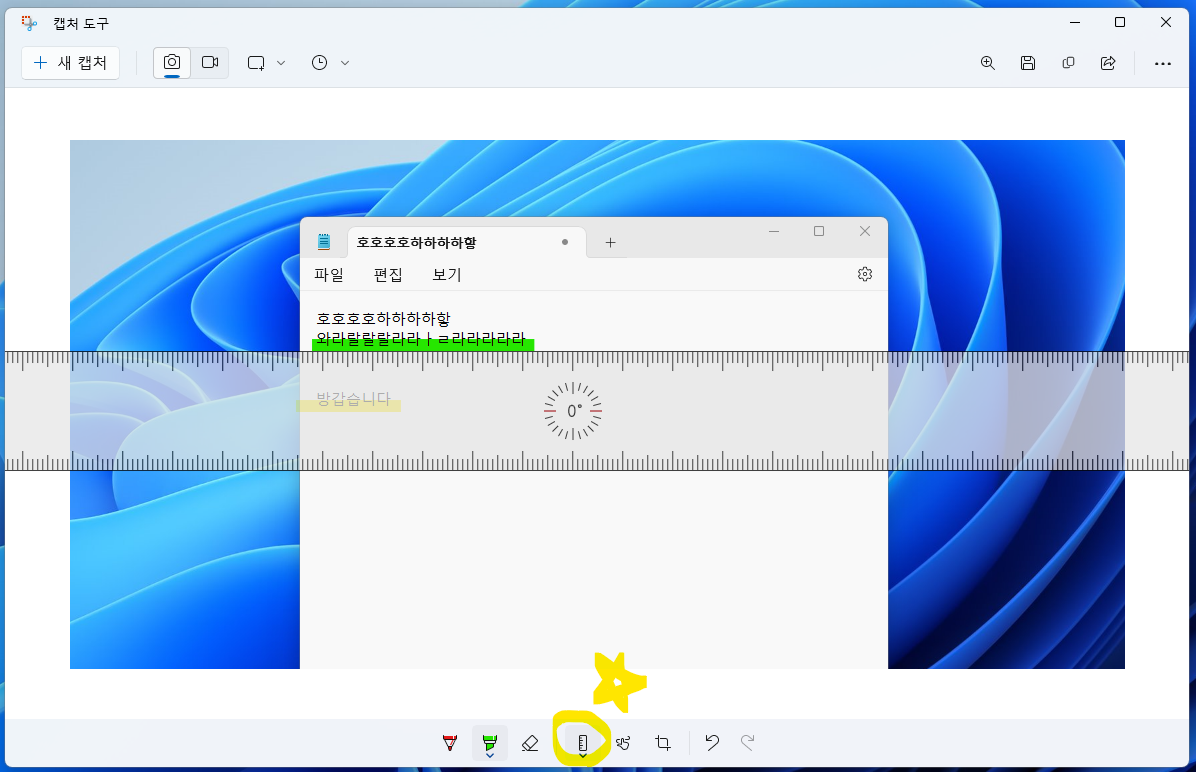The height and width of the screenshot is (772, 1196).
Task: Click the 캡처 도구 app icon in the title bar
Action: pyautogui.click(x=30, y=23)
